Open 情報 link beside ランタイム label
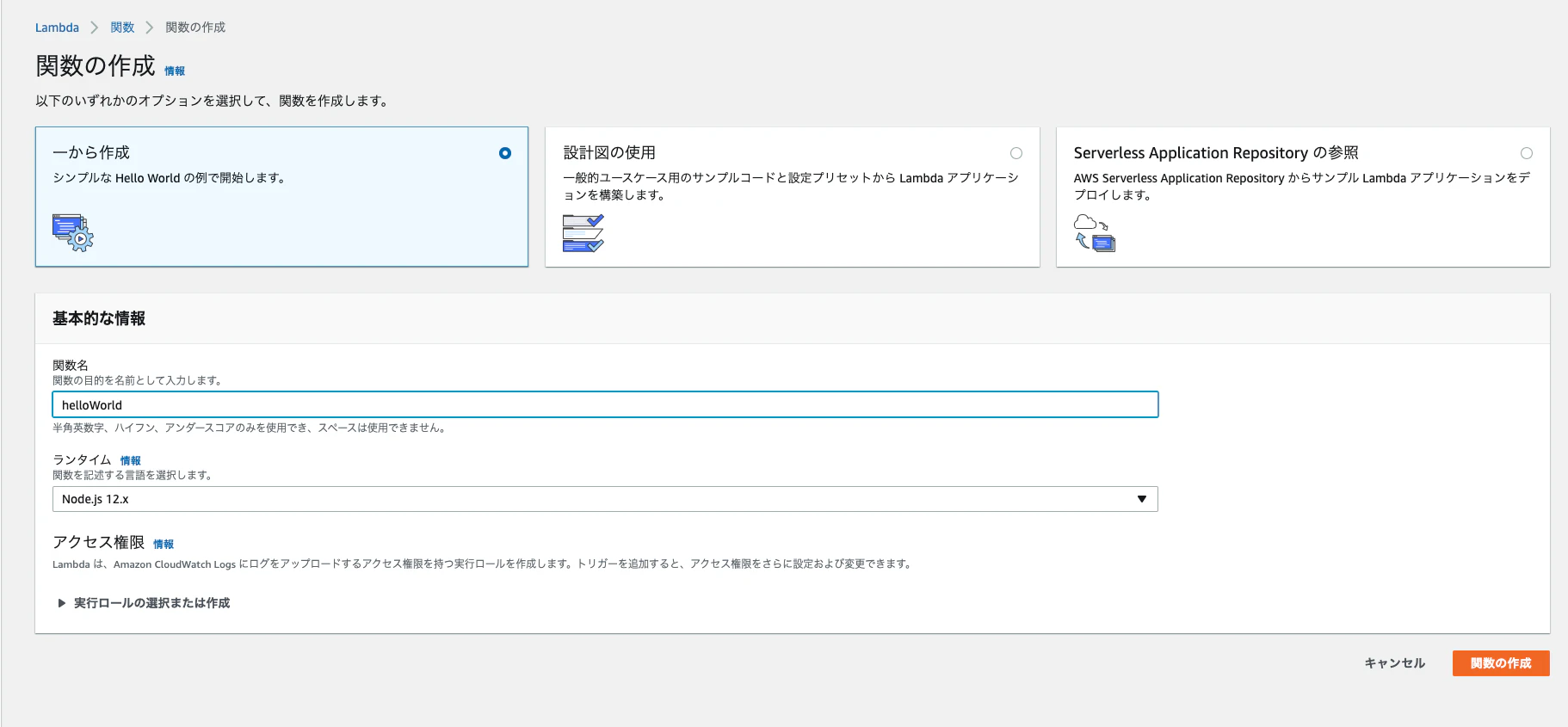The height and width of the screenshot is (727, 1568). click(130, 461)
